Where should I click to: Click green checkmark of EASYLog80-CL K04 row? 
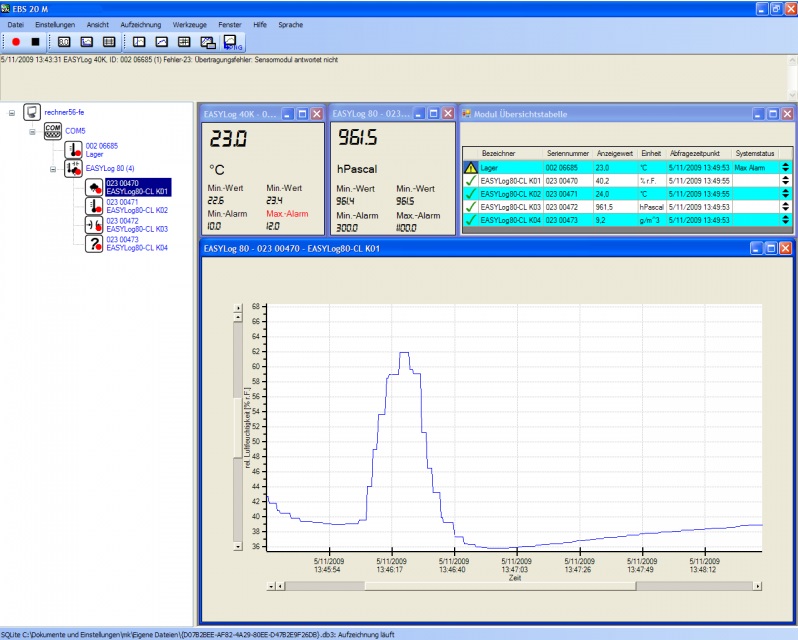coord(471,220)
